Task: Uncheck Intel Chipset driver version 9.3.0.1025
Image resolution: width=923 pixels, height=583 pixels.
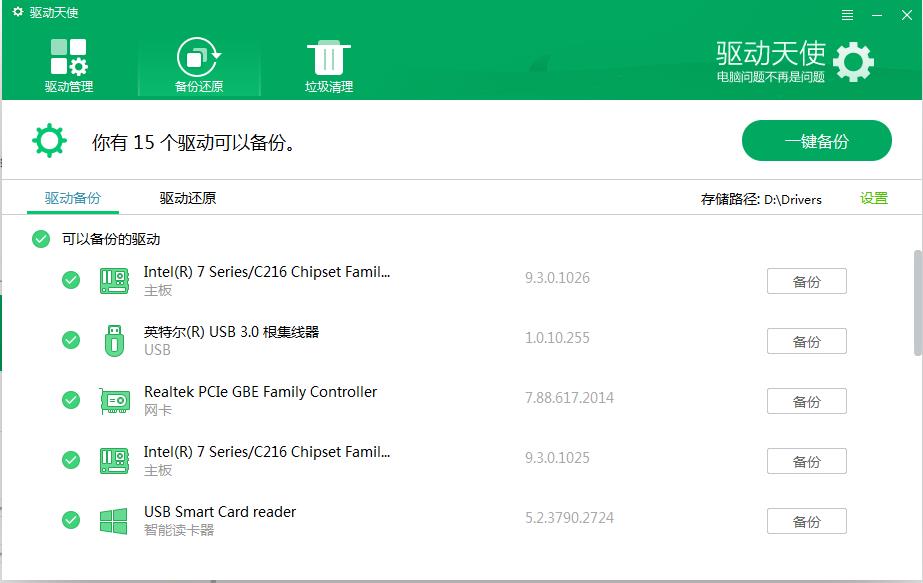Action: click(71, 460)
